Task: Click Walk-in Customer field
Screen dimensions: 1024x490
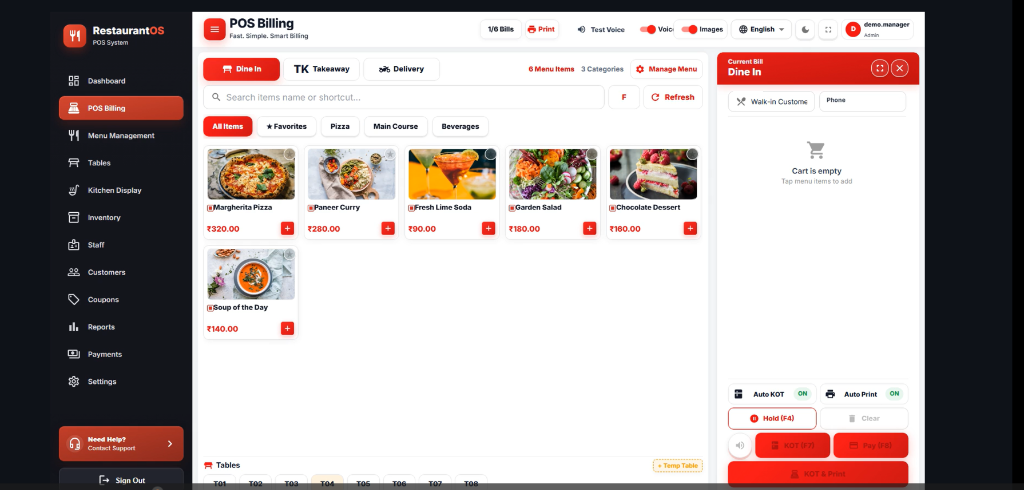Action: [x=771, y=101]
